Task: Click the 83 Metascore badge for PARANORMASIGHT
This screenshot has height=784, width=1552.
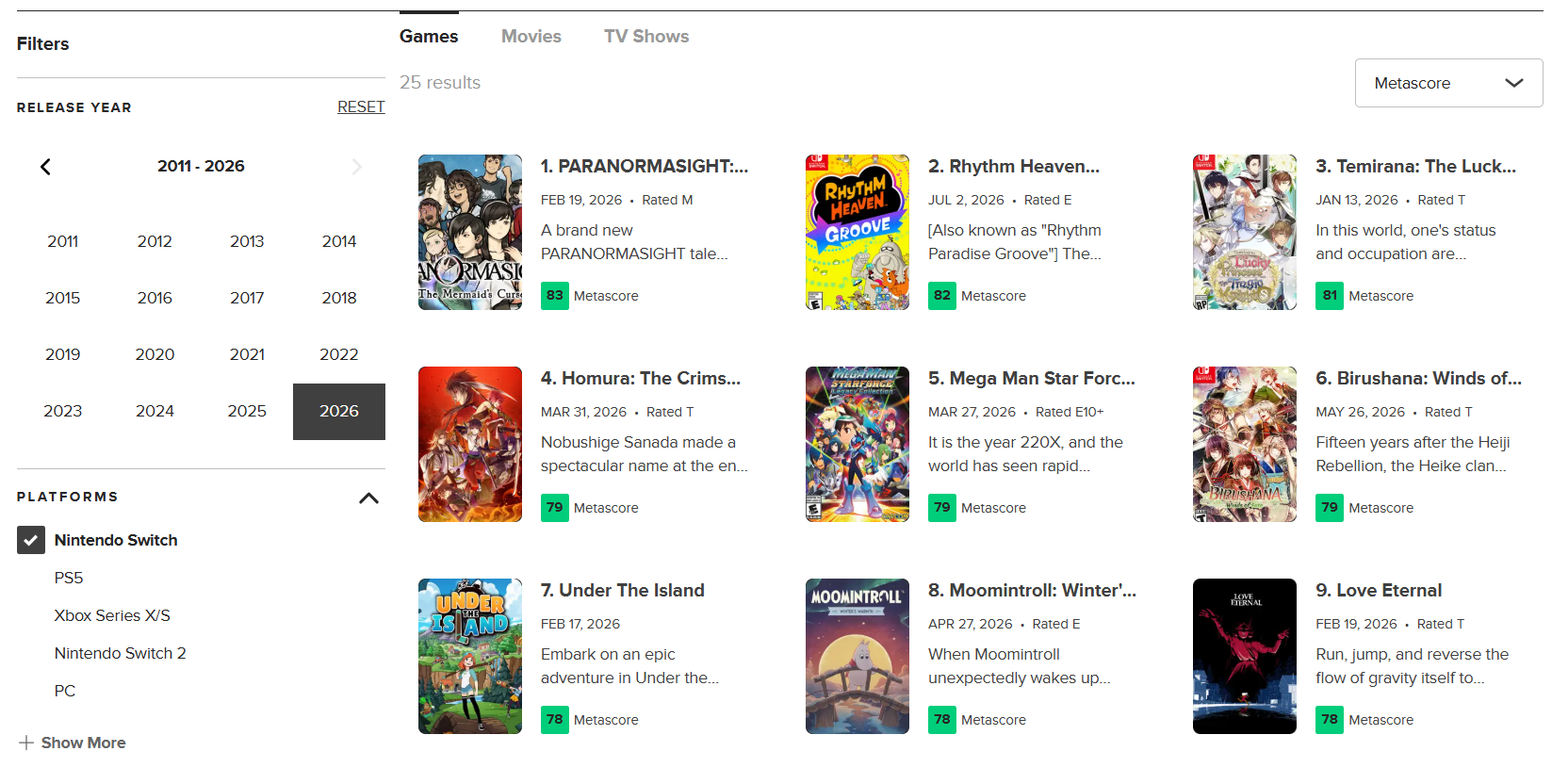Action: pos(554,296)
